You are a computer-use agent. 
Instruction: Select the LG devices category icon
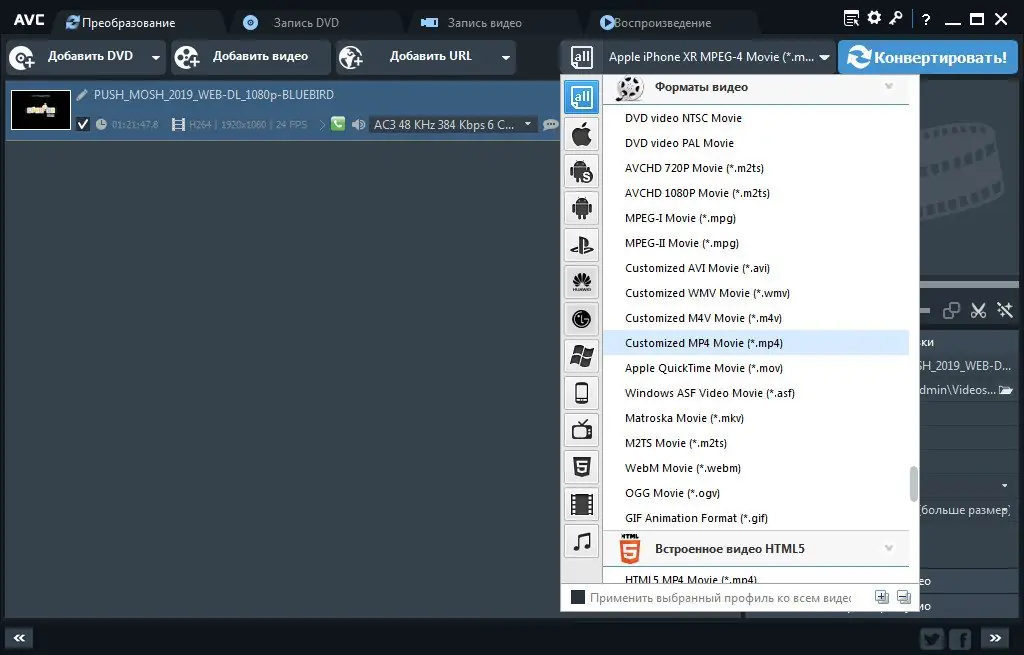[x=581, y=319]
